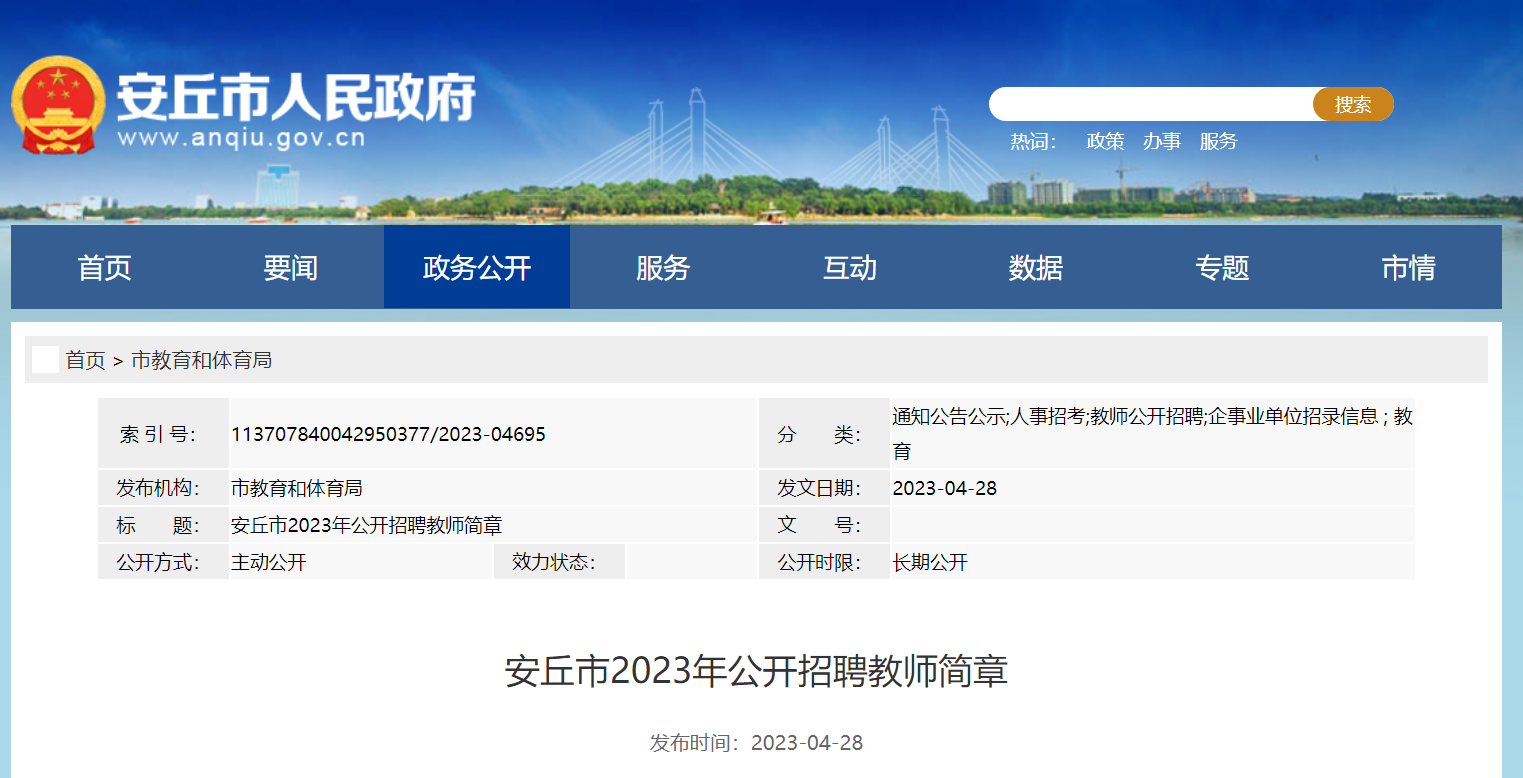
Task: Click 首页 breadcrumb link
Action: [86, 361]
